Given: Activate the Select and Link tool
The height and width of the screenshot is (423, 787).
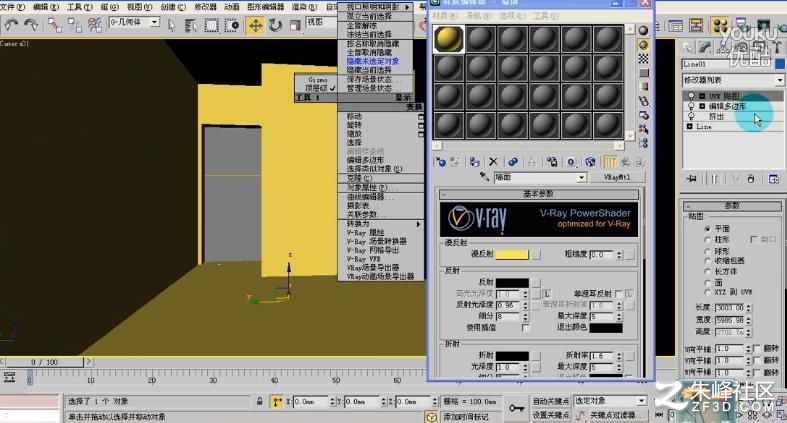Looking at the screenshot, I should 54,25.
